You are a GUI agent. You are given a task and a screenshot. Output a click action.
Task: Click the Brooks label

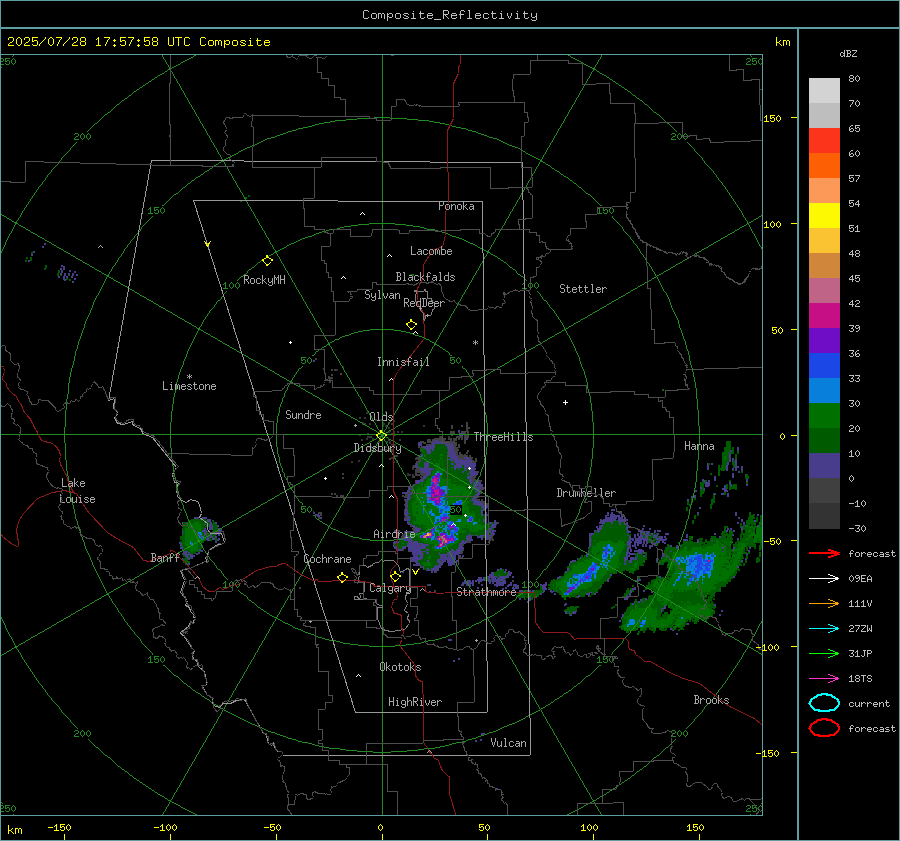(x=711, y=700)
